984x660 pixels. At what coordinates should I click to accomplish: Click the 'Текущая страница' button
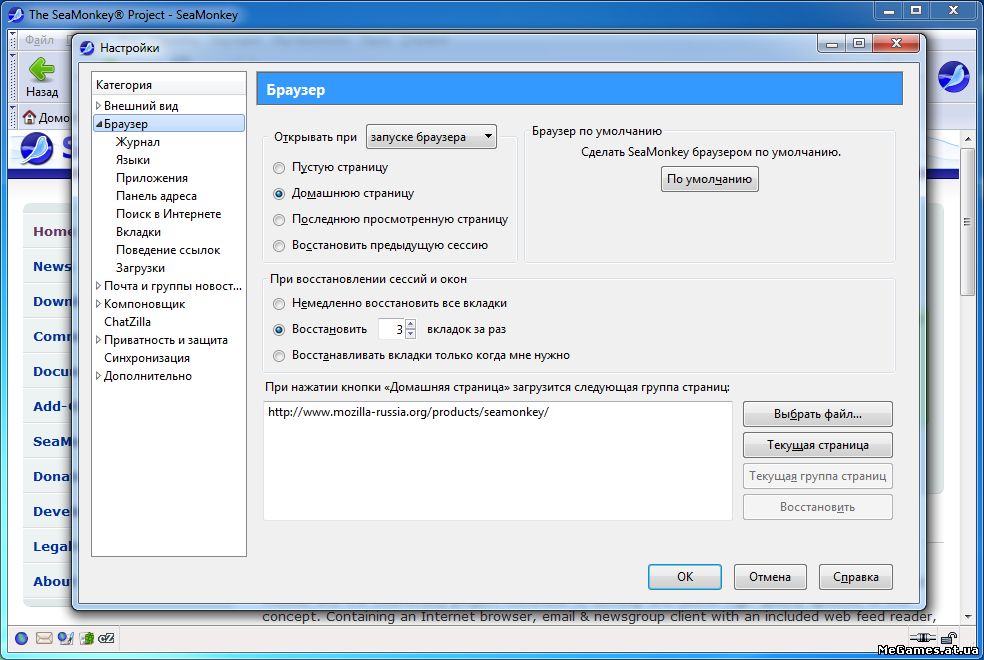point(818,445)
